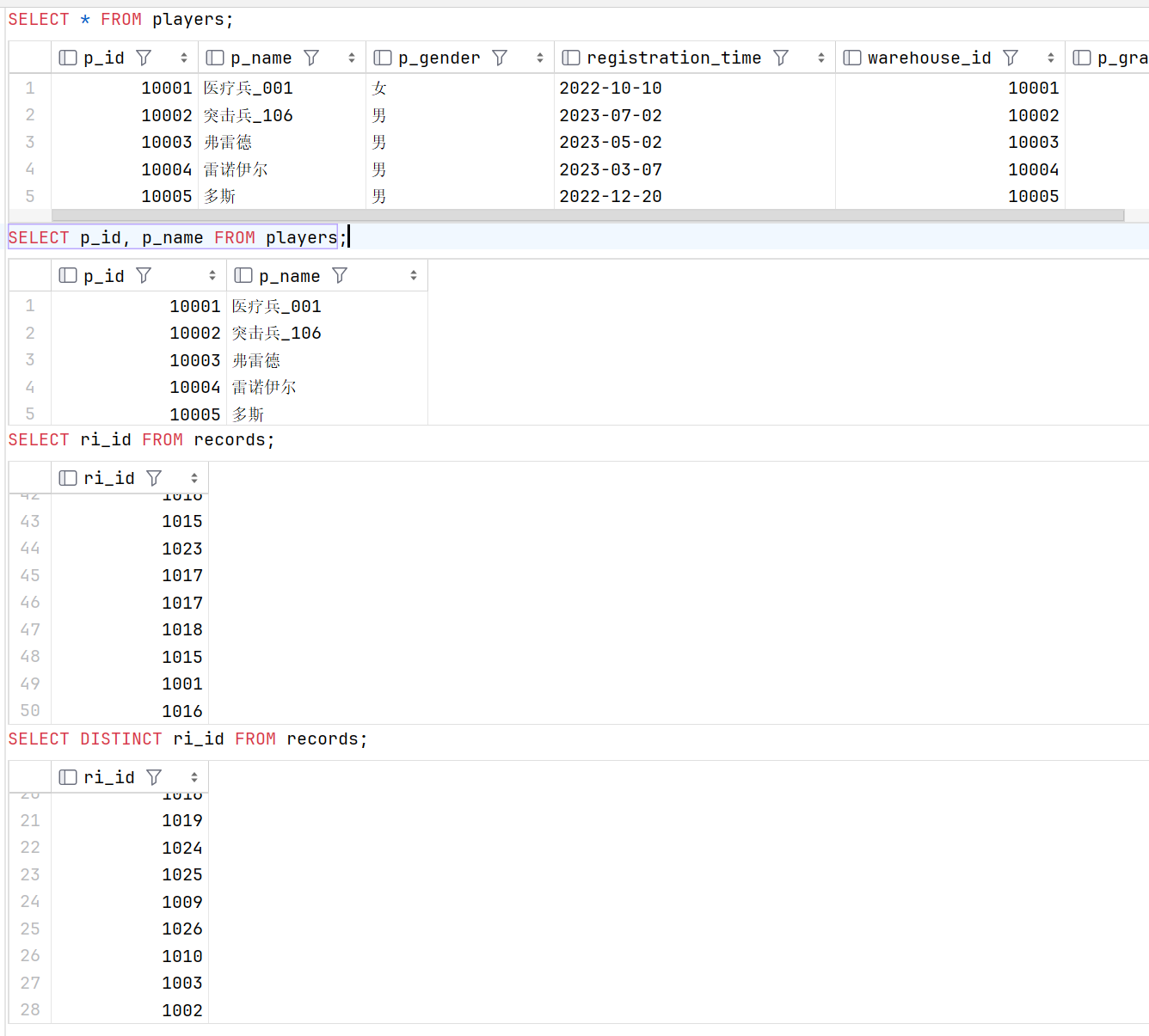Click the horizontal scrollbar of players table

coord(587,215)
